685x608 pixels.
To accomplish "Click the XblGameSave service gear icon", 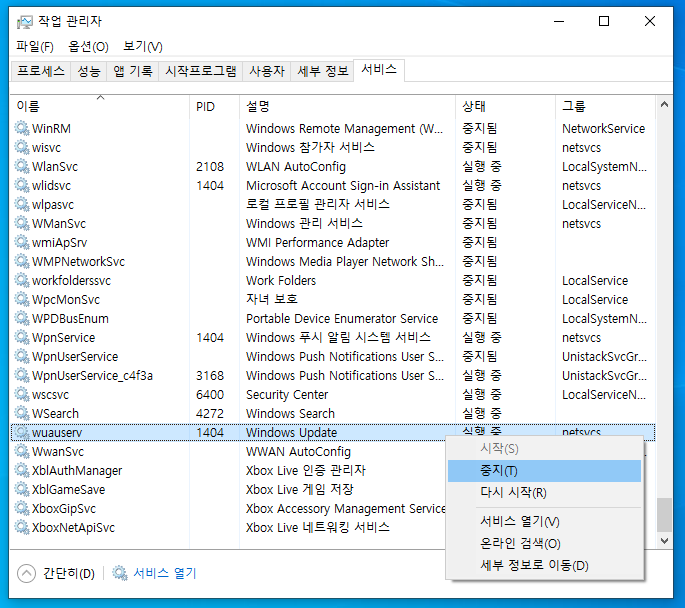I will [22, 489].
